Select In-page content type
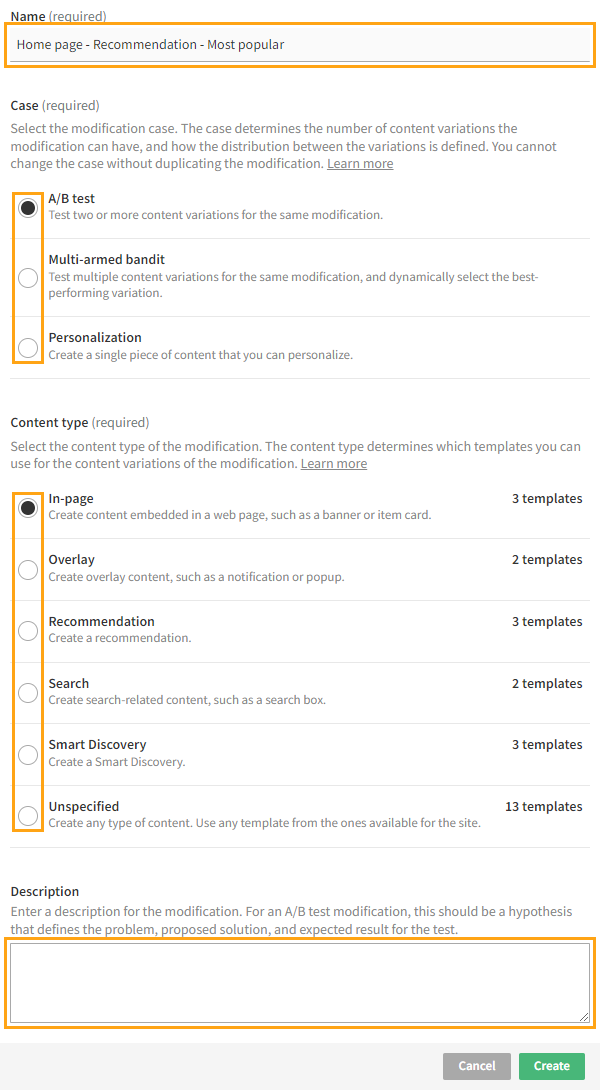Viewport: 600px width, 1090px height. click(28, 508)
